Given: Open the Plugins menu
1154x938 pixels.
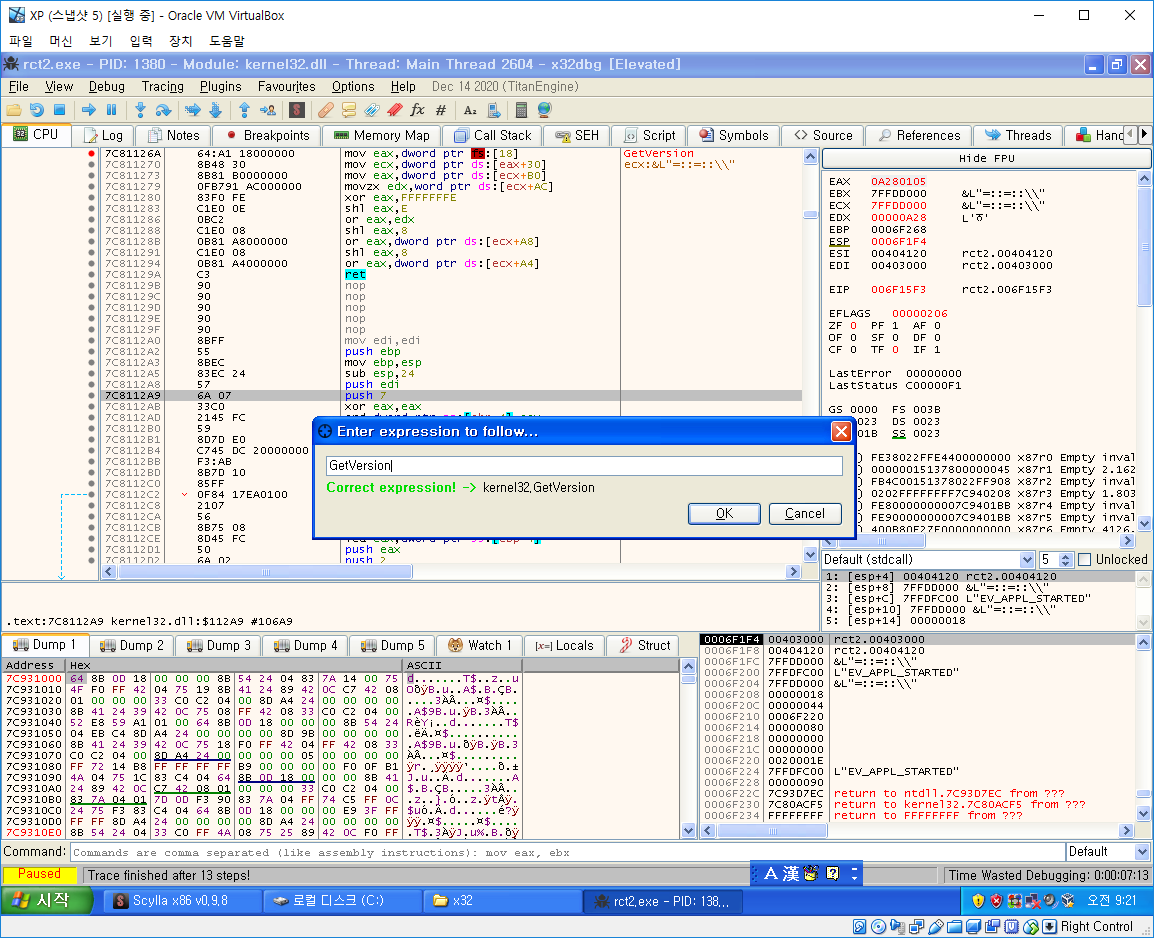Looking at the screenshot, I should click(220, 87).
